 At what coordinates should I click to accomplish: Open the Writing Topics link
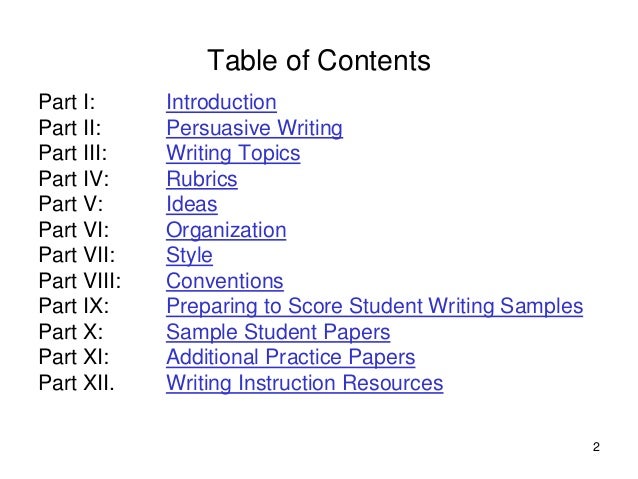(x=233, y=153)
